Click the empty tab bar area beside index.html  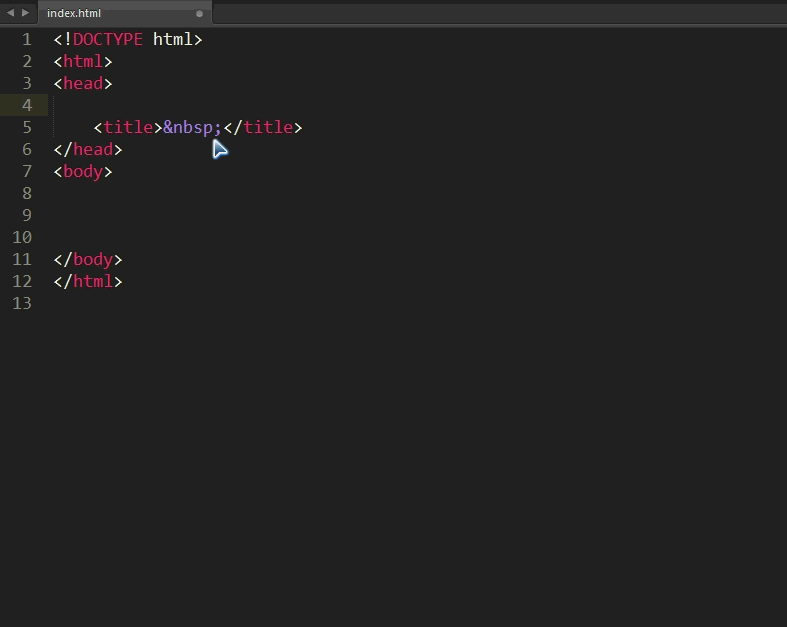(500, 14)
